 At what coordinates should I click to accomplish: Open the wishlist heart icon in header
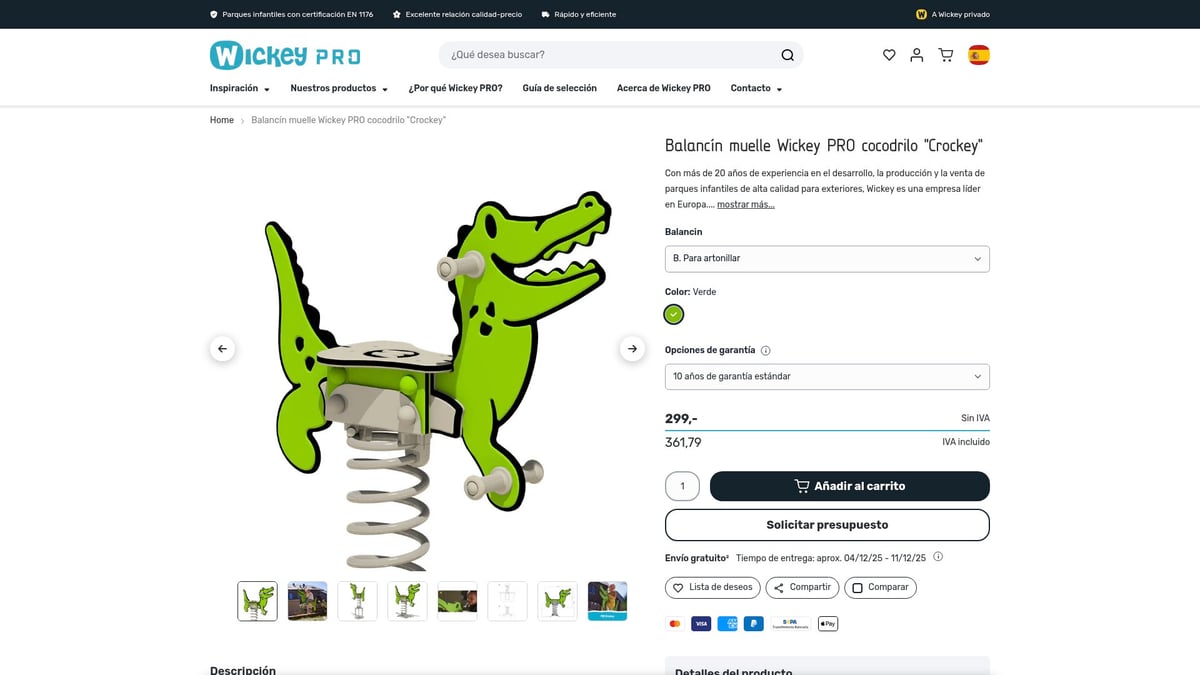pyautogui.click(x=889, y=55)
